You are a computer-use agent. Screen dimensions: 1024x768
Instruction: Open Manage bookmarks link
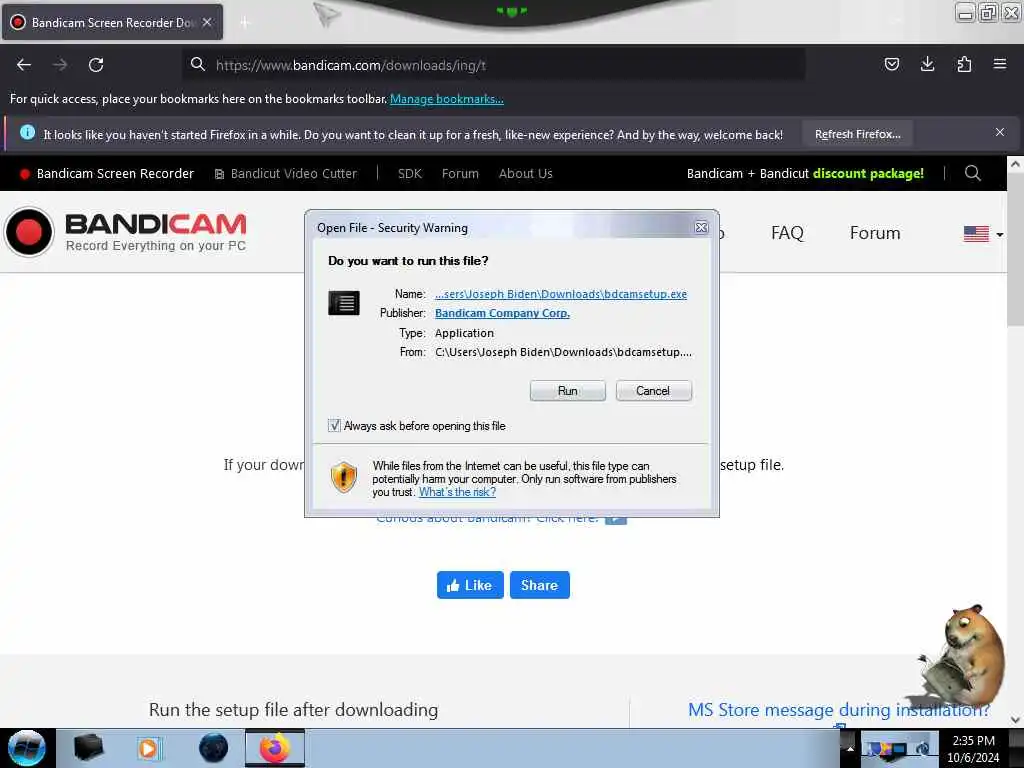[x=447, y=99]
